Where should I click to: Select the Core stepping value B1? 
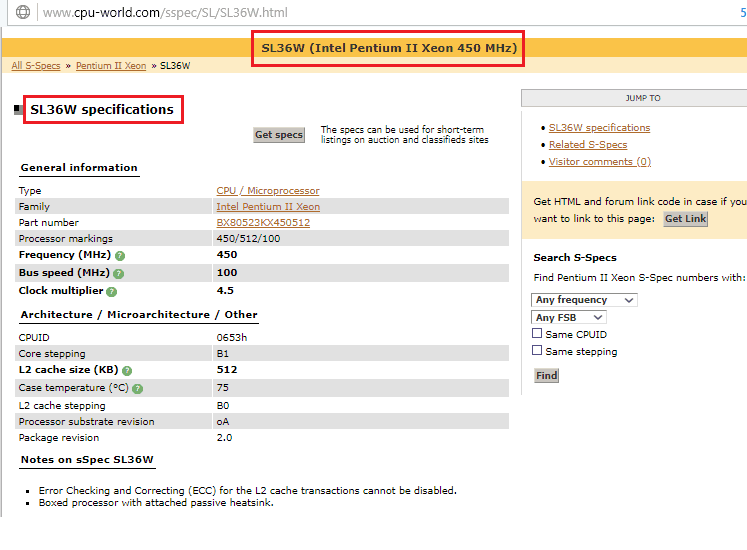click(222, 354)
